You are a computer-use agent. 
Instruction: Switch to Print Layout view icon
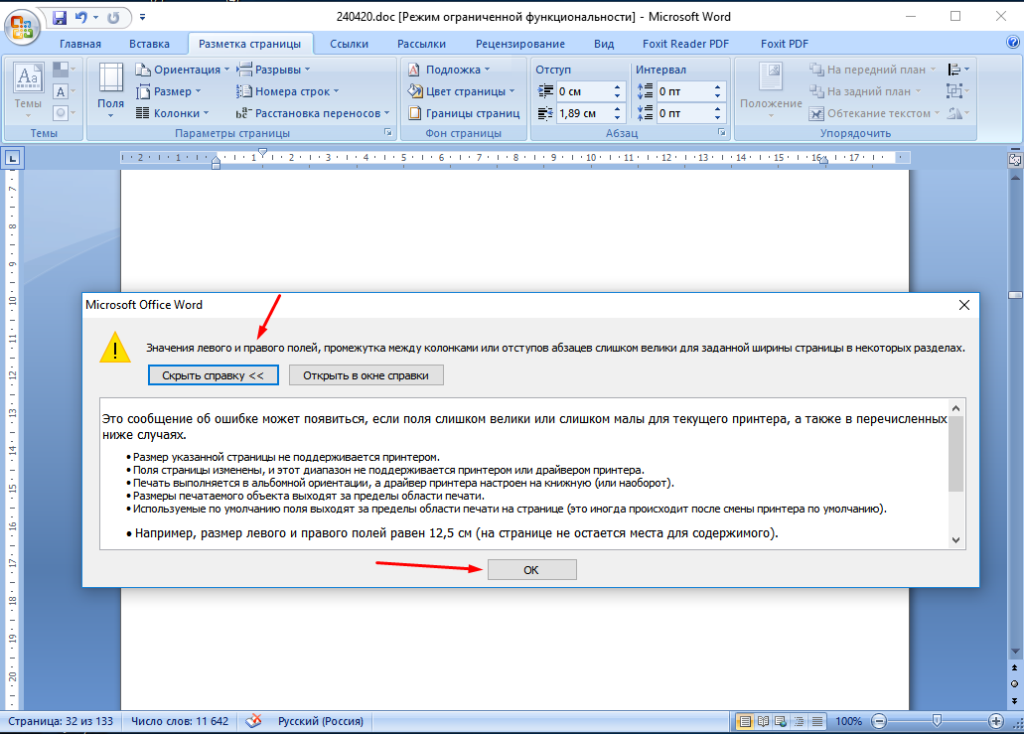744,722
